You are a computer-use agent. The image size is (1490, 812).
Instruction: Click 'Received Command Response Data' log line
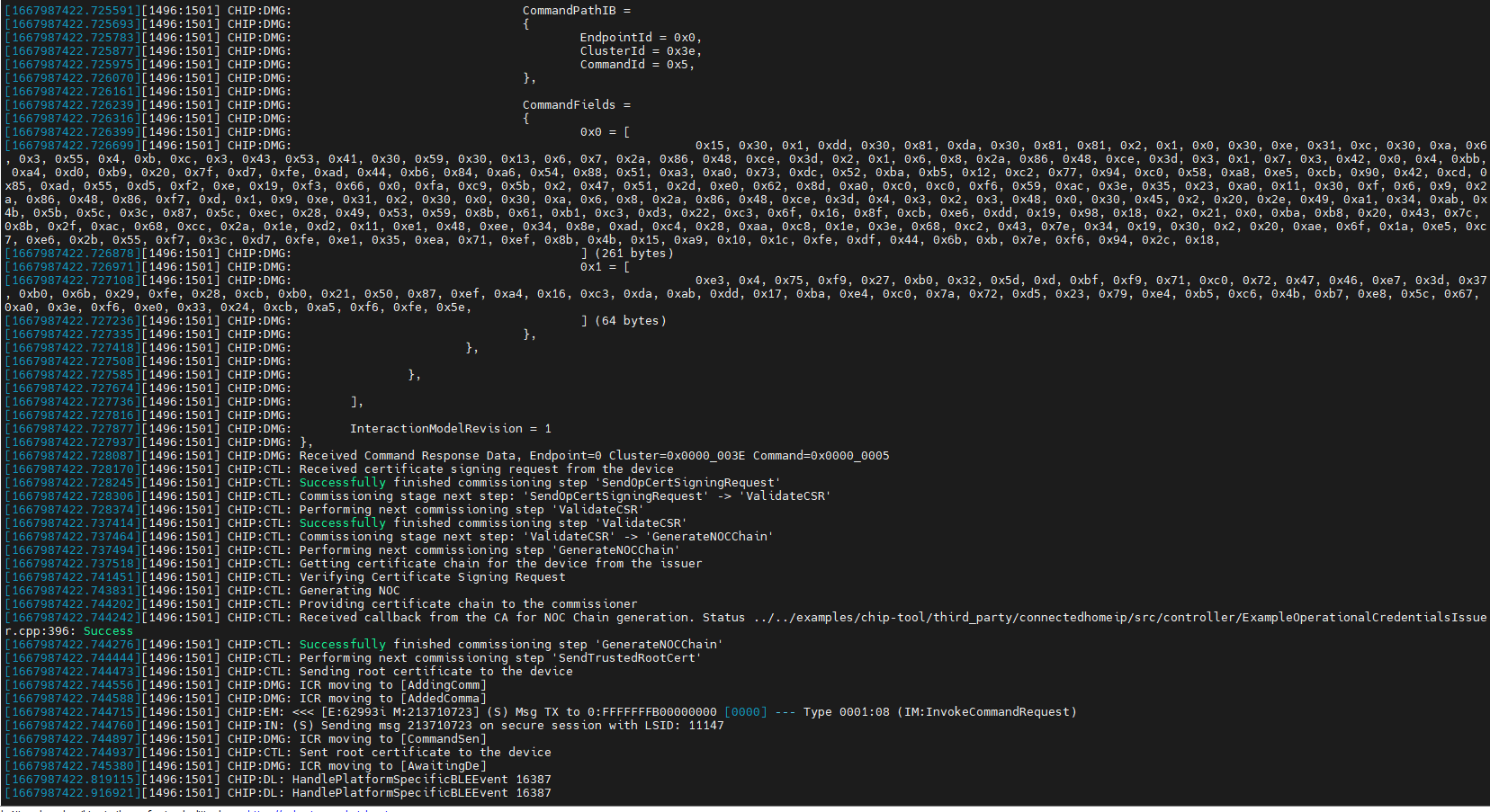(x=594, y=456)
